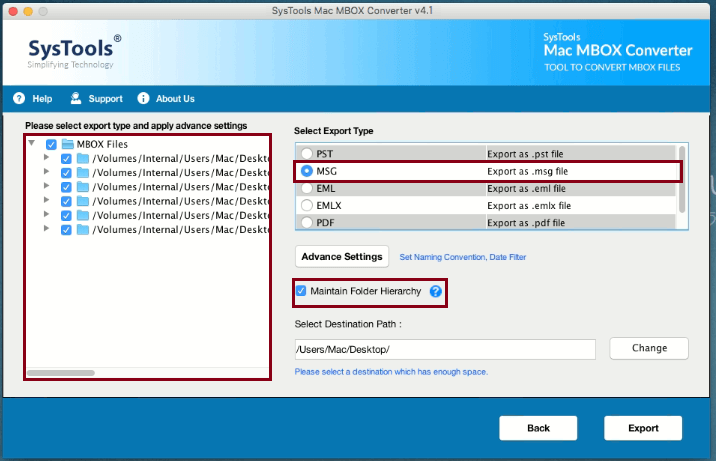Expand the last /Volumes folder node
716x461 pixels.
[46, 228]
